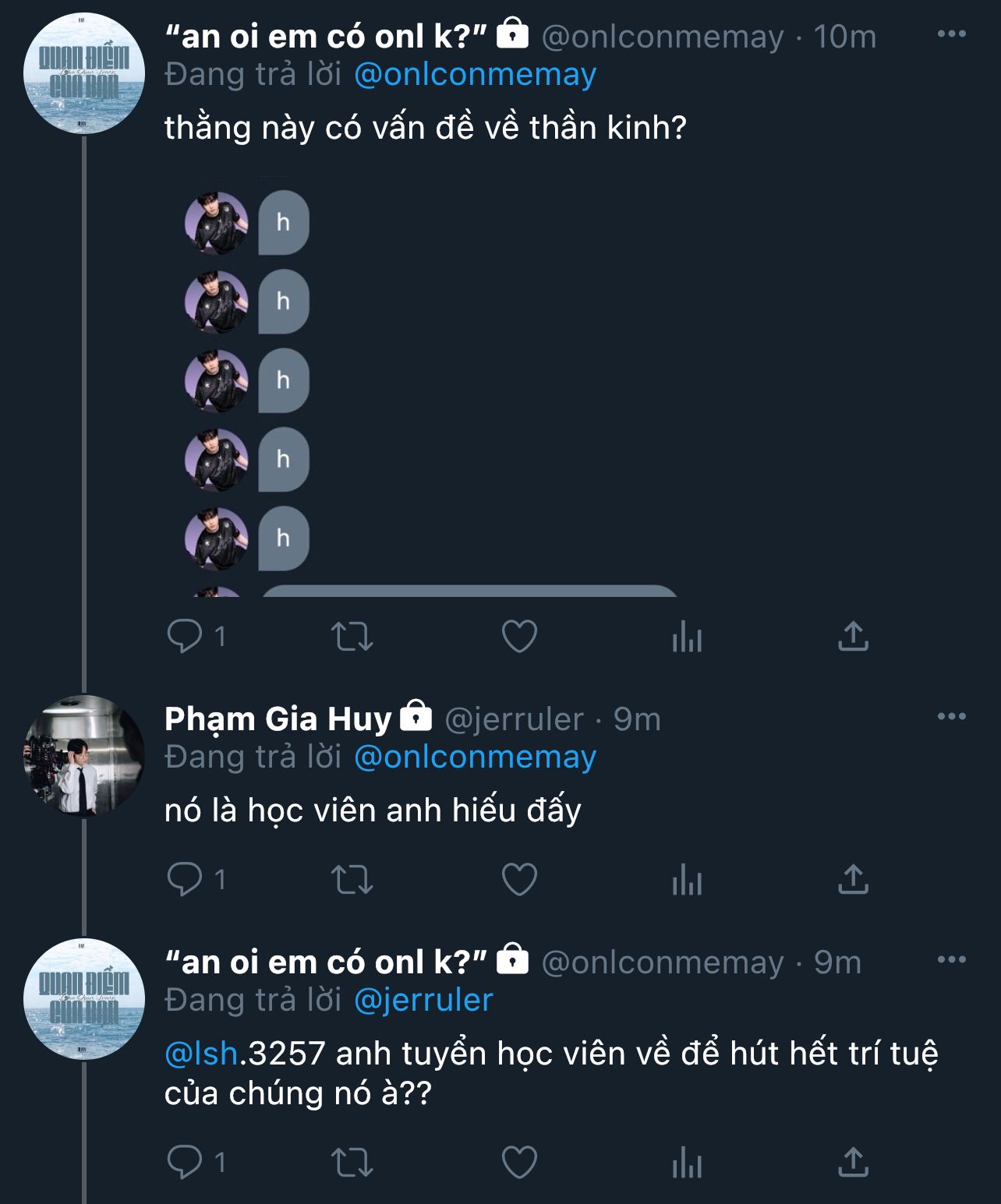The image size is (1001, 1204).
Task: Retweet the first tweet with the chat screenshot
Action: [x=352, y=637]
